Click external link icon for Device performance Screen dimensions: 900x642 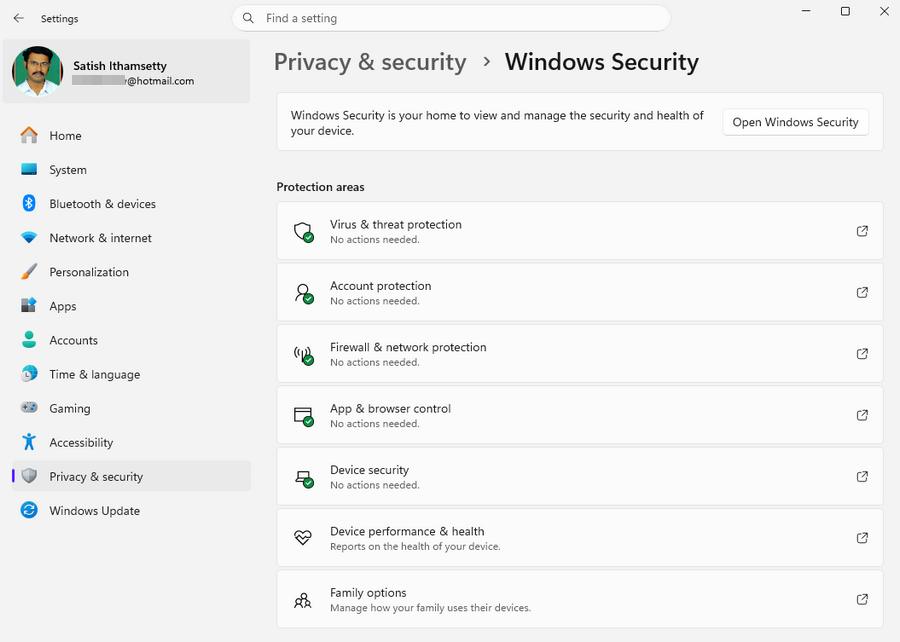tap(862, 538)
